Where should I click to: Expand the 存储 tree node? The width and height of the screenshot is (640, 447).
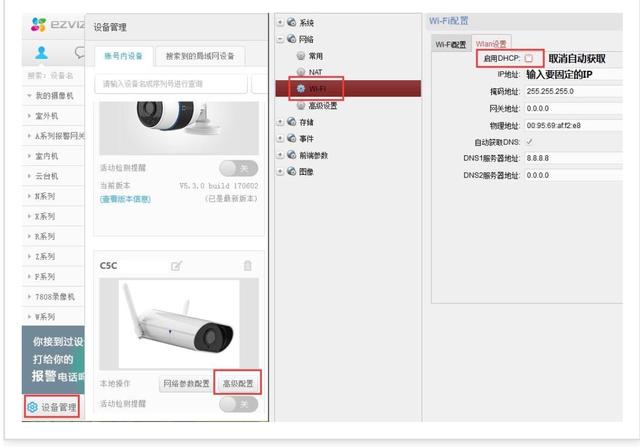click(x=280, y=122)
